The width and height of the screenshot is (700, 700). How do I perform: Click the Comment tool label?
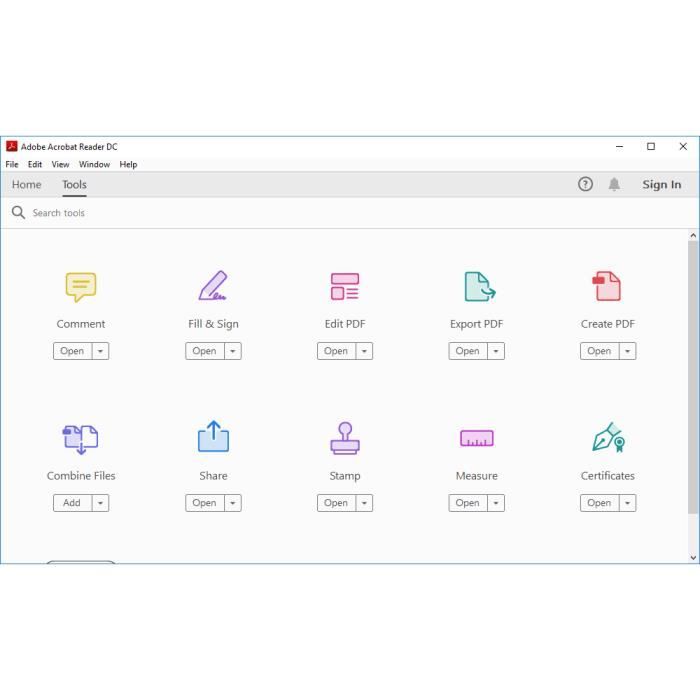tap(81, 324)
